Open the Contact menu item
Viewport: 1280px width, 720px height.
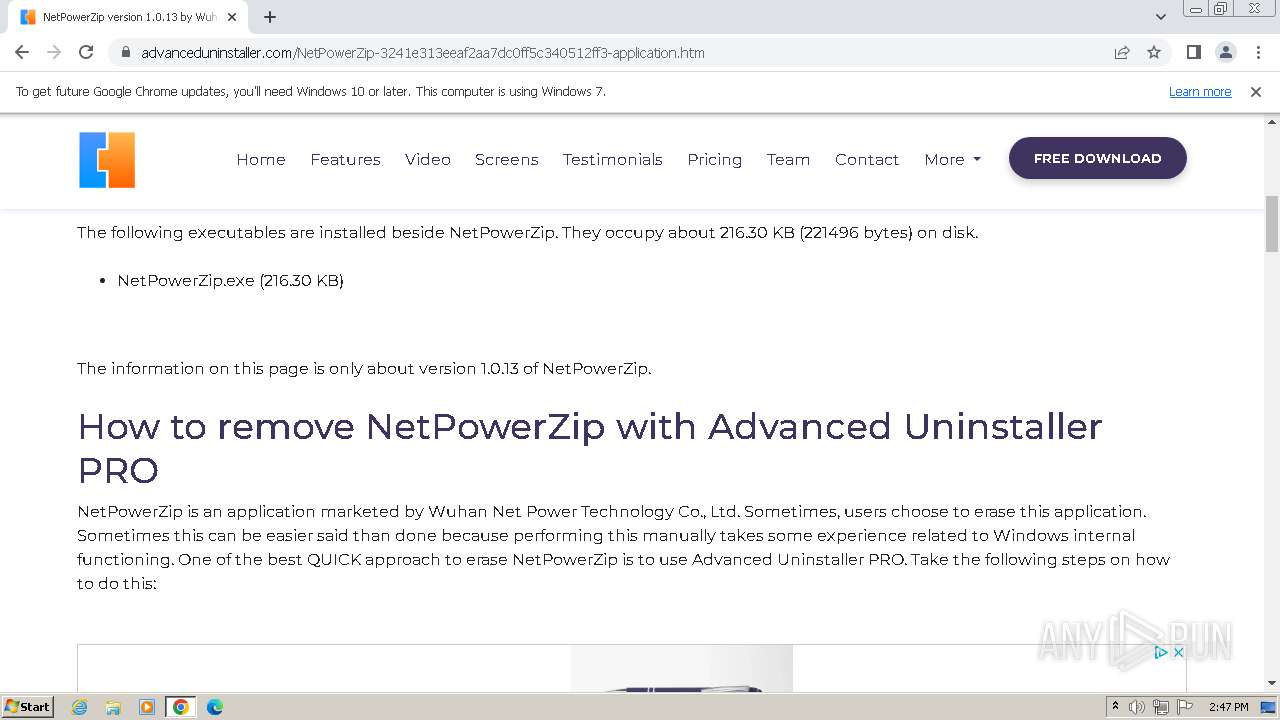[x=867, y=159]
